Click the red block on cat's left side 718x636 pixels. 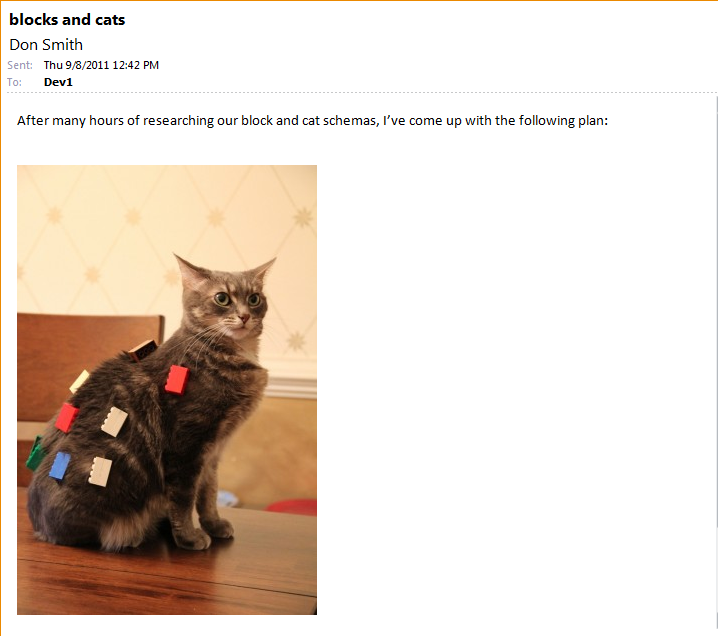67,418
